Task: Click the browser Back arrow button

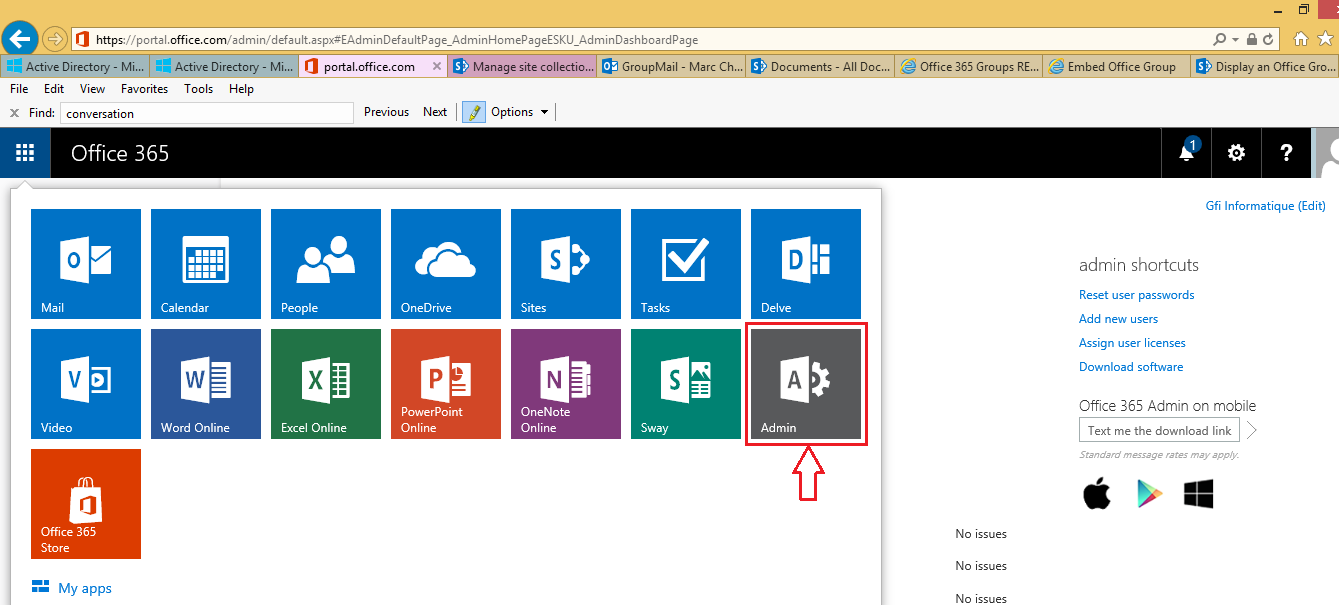Action: point(20,39)
